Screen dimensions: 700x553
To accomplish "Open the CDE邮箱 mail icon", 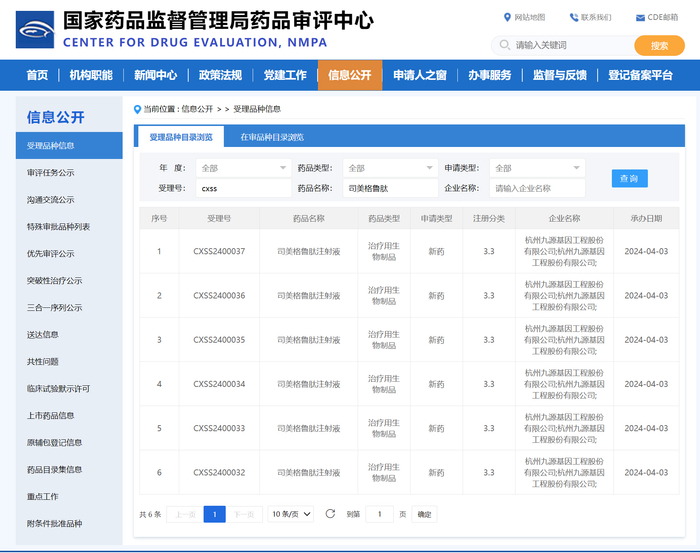I will coord(640,17).
